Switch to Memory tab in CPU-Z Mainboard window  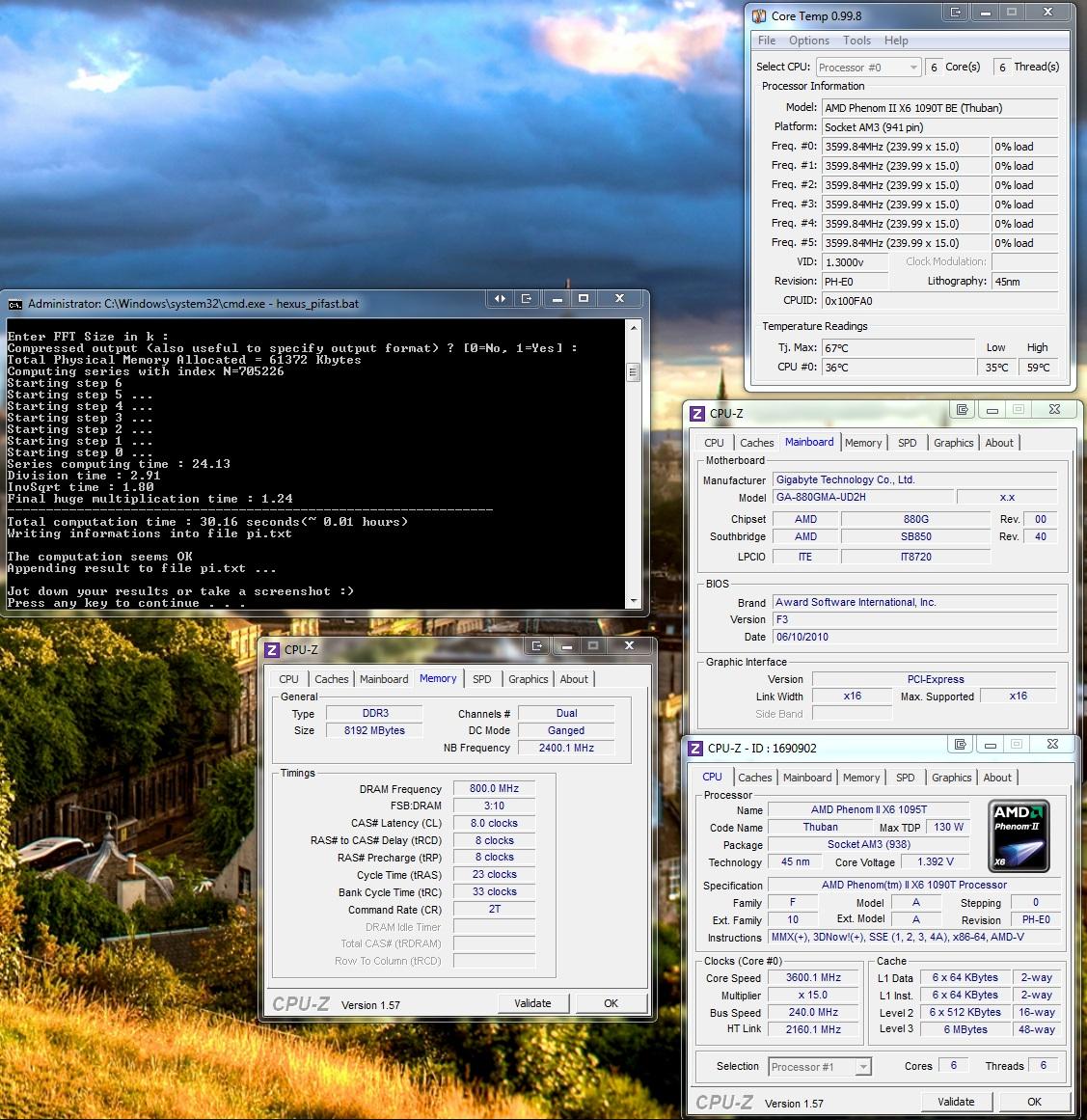[x=862, y=443]
